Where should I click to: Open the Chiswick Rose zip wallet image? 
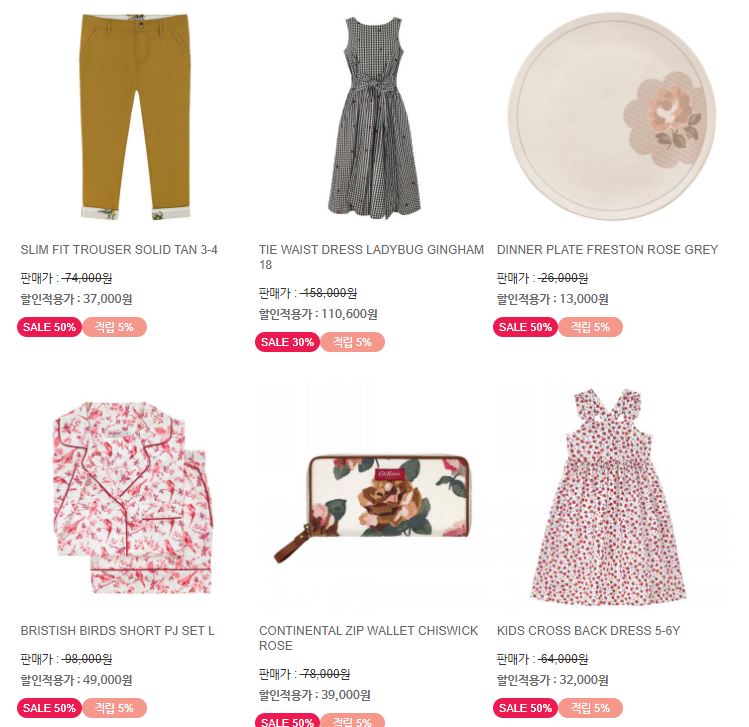point(373,509)
